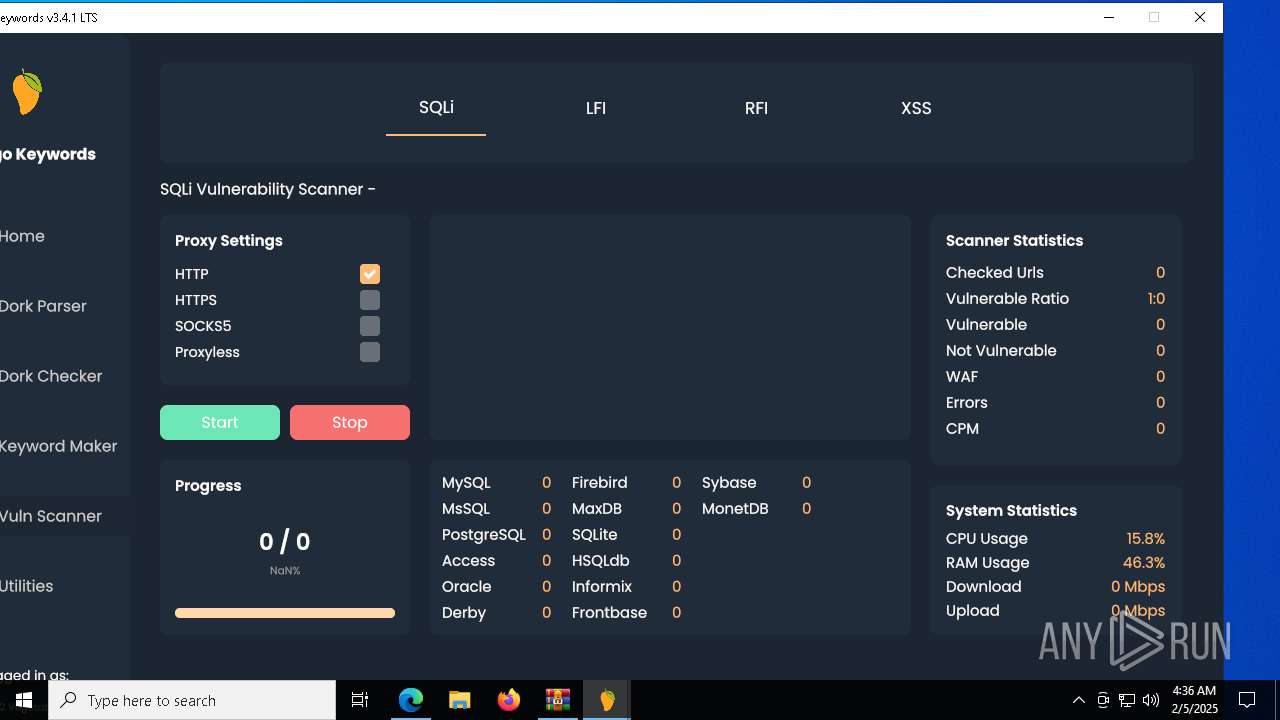Switch to the RFI tab
The height and width of the screenshot is (720, 1280).
(x=756, y=108)
